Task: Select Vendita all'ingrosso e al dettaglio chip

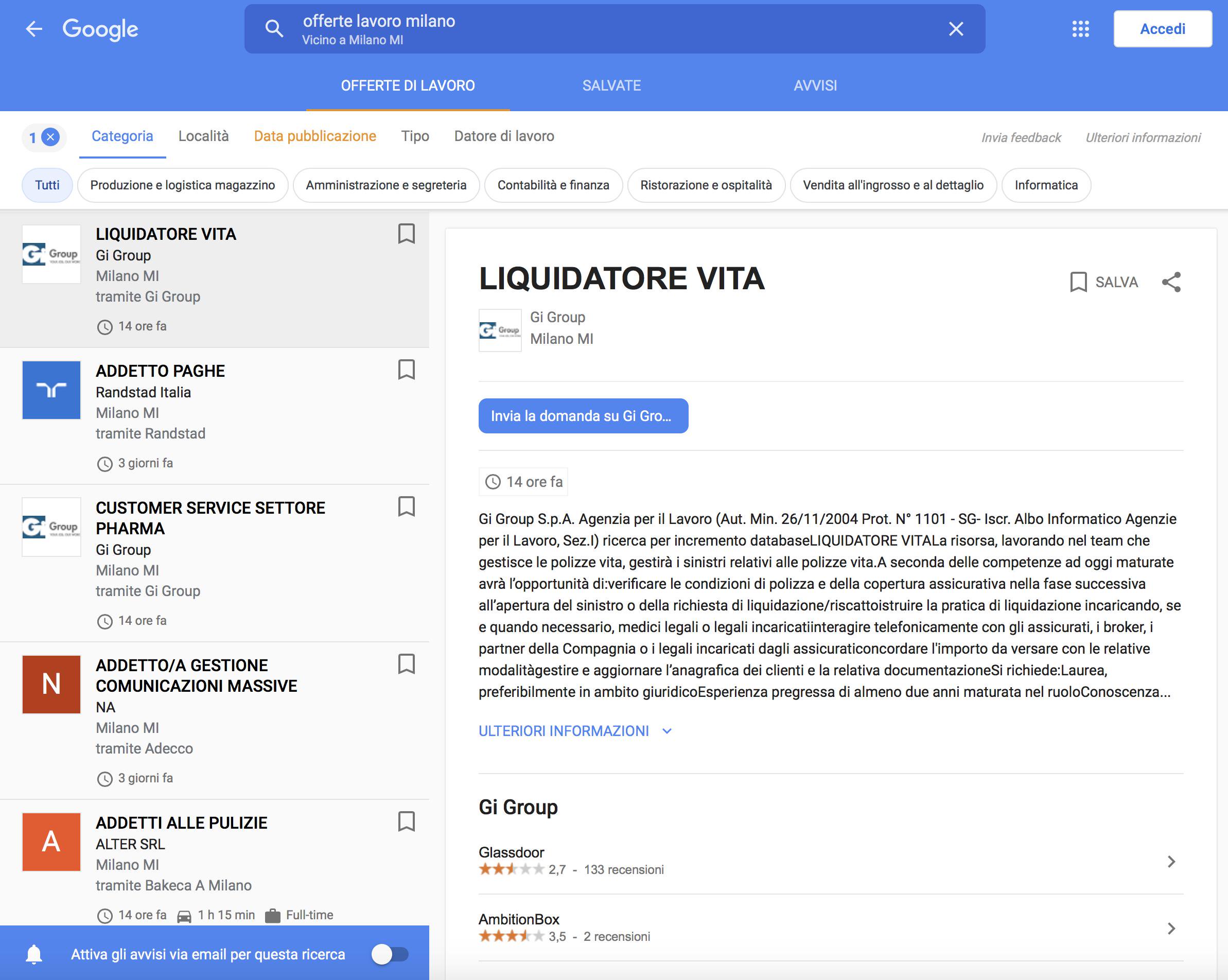Action: click(893, 185)
